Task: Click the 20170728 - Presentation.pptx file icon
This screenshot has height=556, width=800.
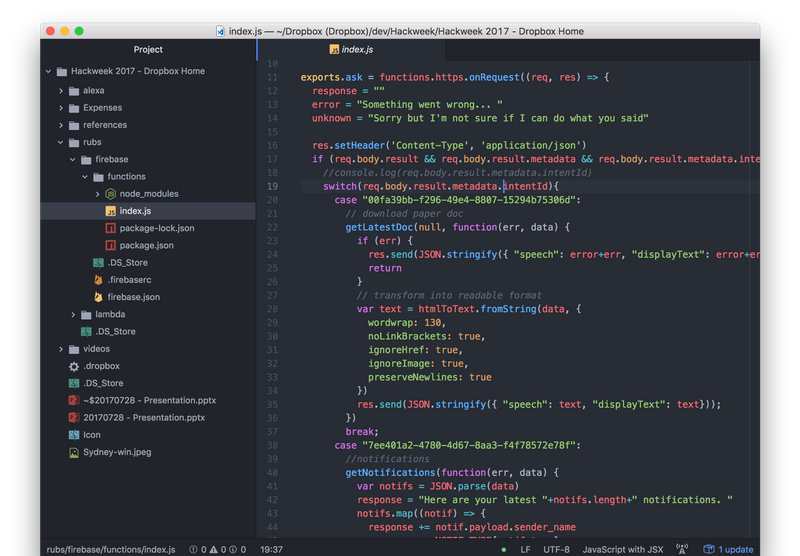Action: [x=74, y=418]
